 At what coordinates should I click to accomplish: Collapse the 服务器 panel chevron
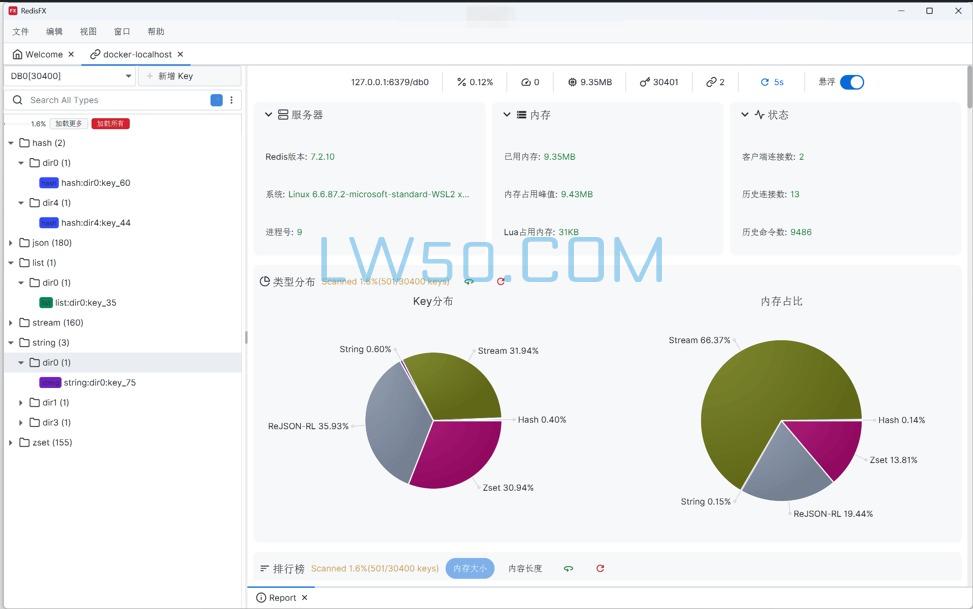(266, 114)
